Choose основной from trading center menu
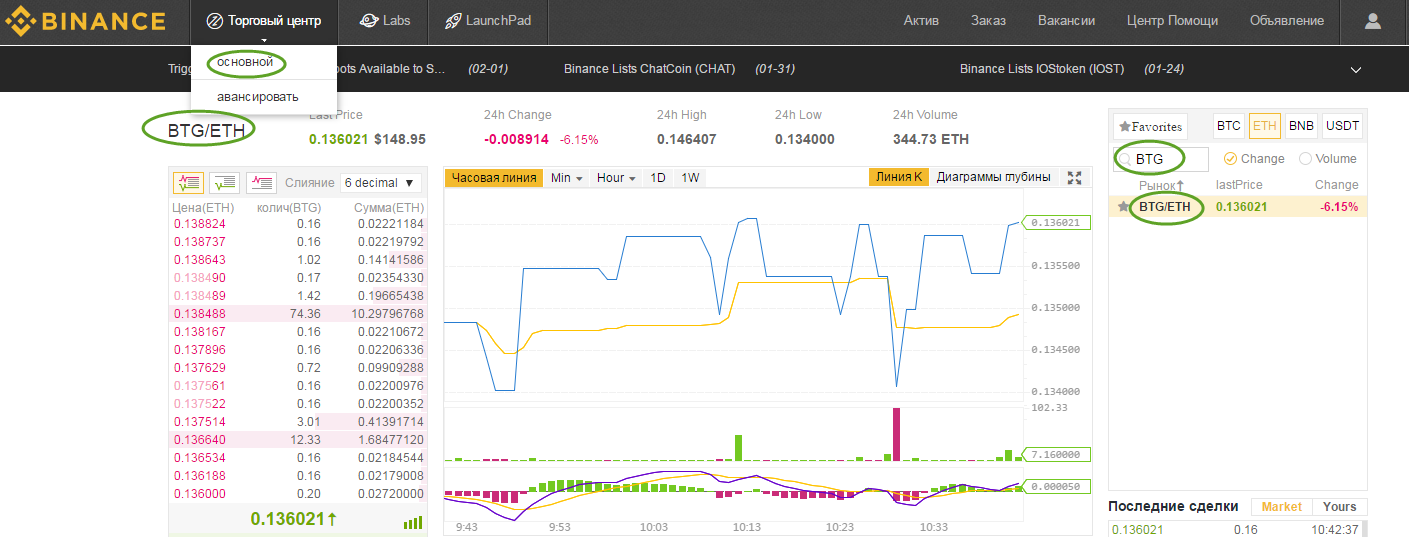 point(245,63)
